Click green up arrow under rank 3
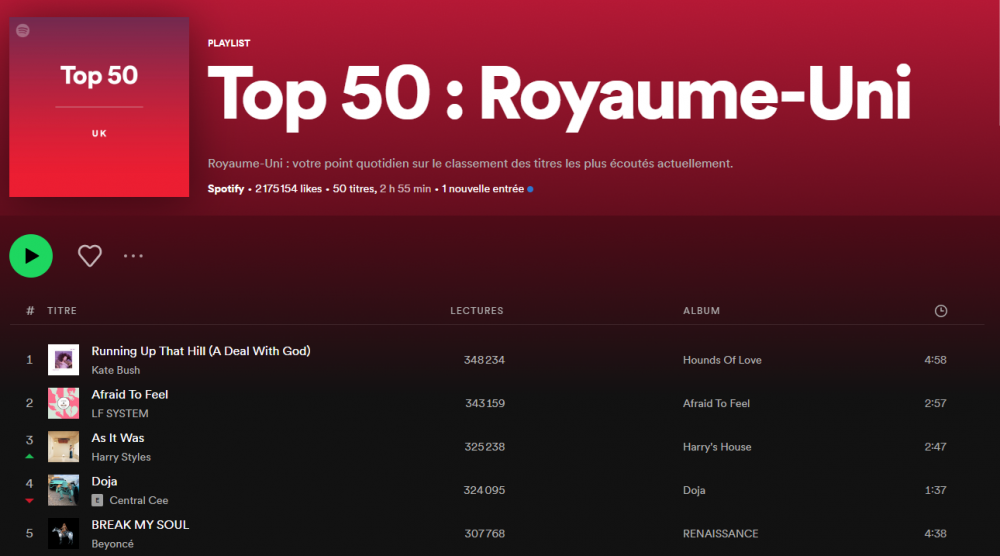 (29, 457)
